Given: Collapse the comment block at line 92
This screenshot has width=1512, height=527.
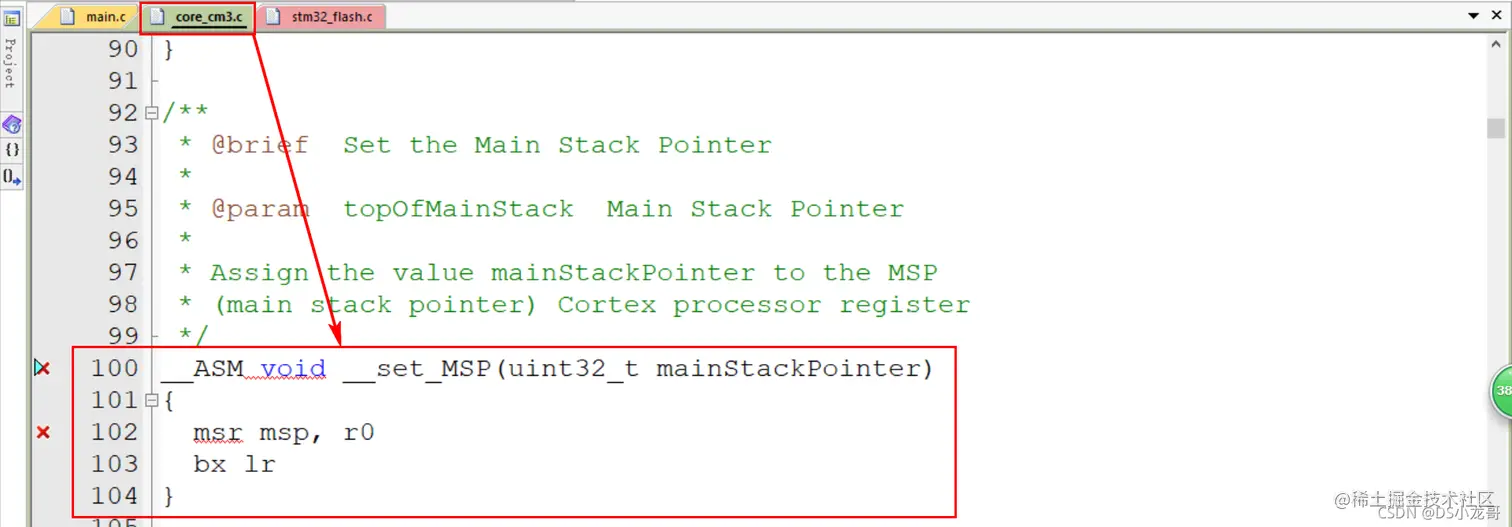Looking at the screenshot, I should click(152, 113).
